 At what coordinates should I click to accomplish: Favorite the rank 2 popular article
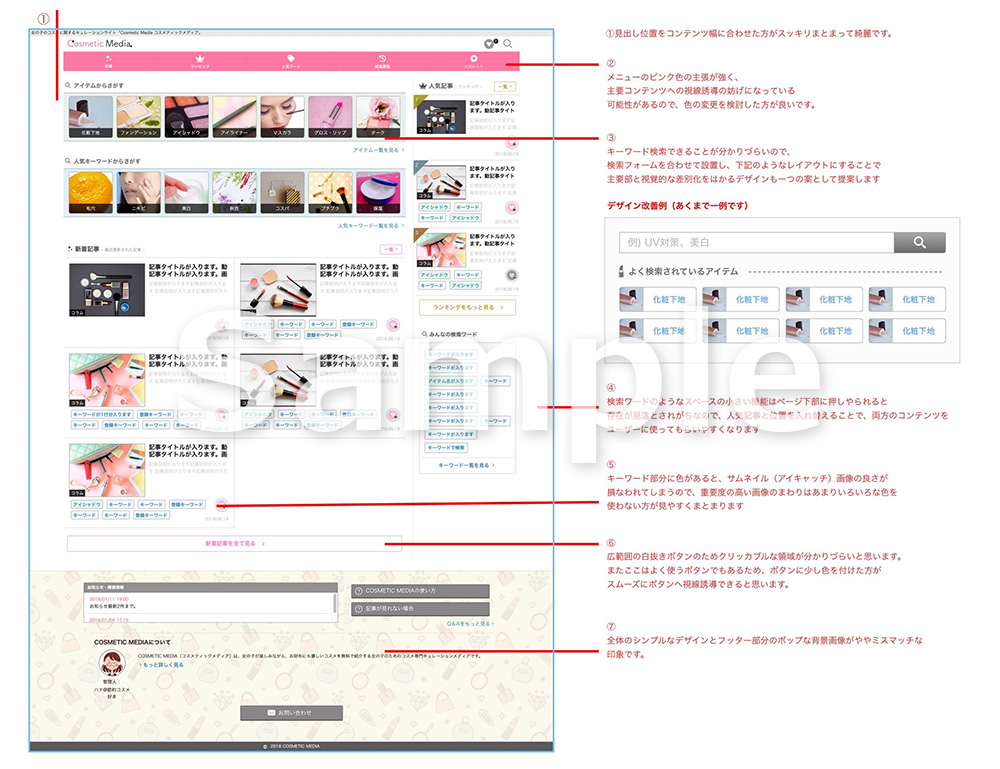point(511,208)
